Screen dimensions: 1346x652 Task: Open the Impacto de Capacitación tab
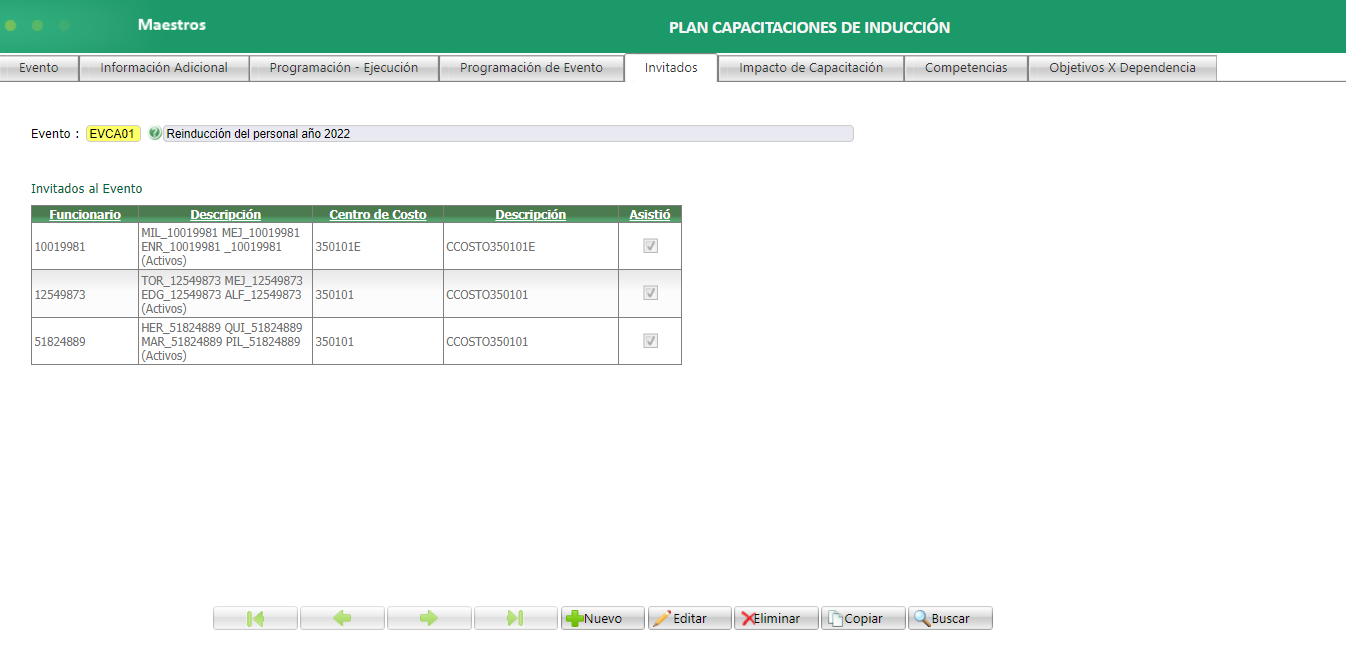(x=811, y=67)
